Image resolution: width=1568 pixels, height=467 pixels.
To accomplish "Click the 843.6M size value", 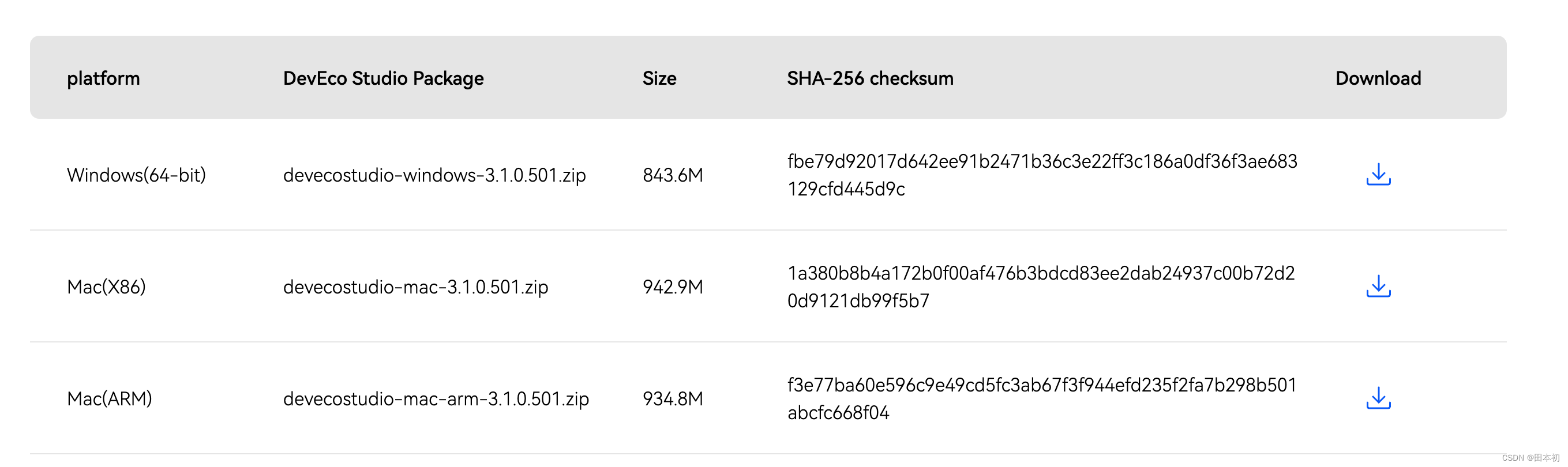I will coord(673,175).
